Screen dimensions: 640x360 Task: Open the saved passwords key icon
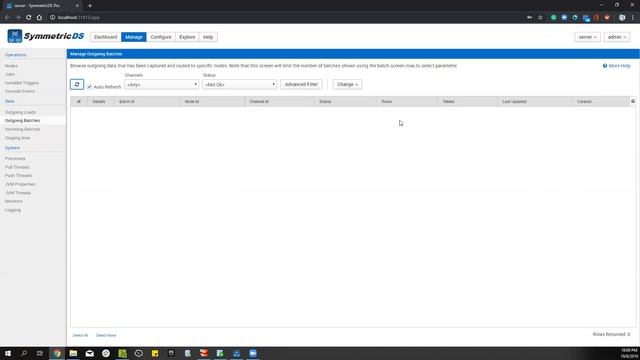pyautogui.click(x=529, y=18)
